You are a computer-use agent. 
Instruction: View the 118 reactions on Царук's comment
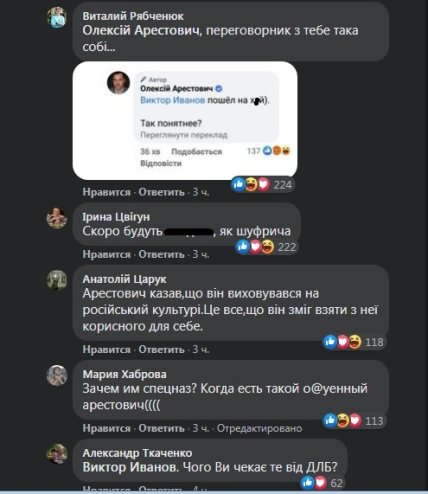point(354,342)
